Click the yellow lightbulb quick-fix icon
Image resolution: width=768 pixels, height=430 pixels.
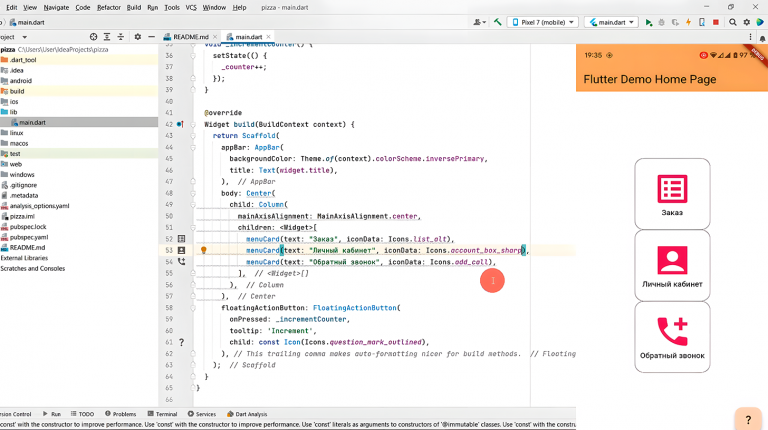click(x=203, y=250)
